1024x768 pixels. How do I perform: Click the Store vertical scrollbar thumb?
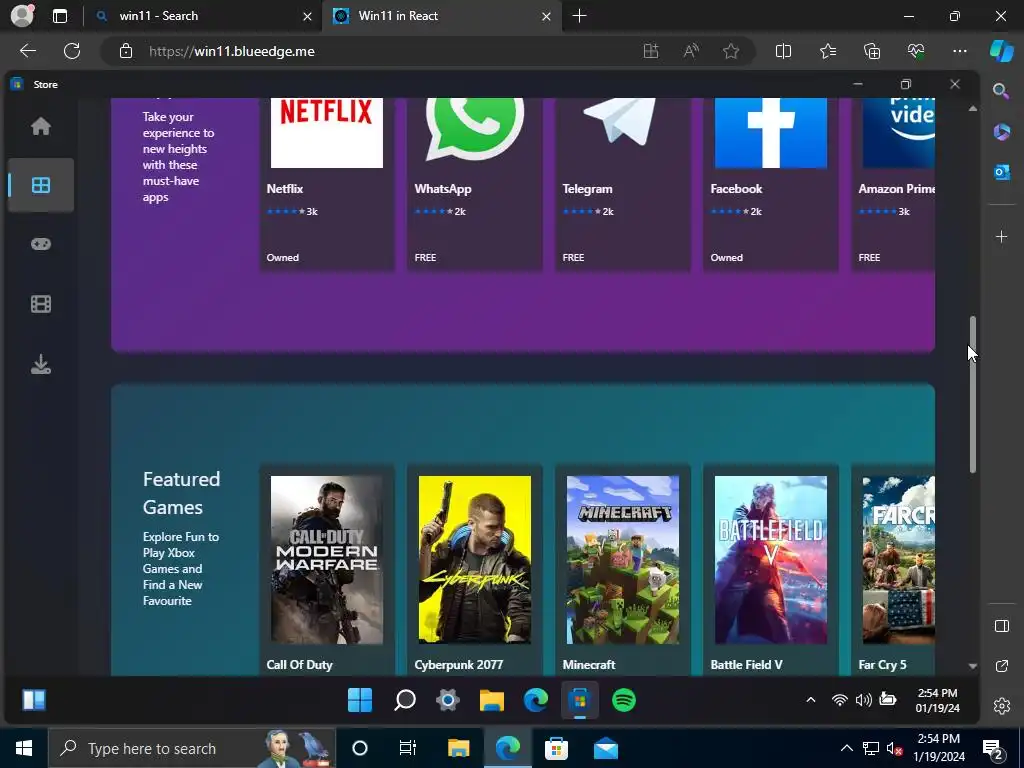coord(972,394)
